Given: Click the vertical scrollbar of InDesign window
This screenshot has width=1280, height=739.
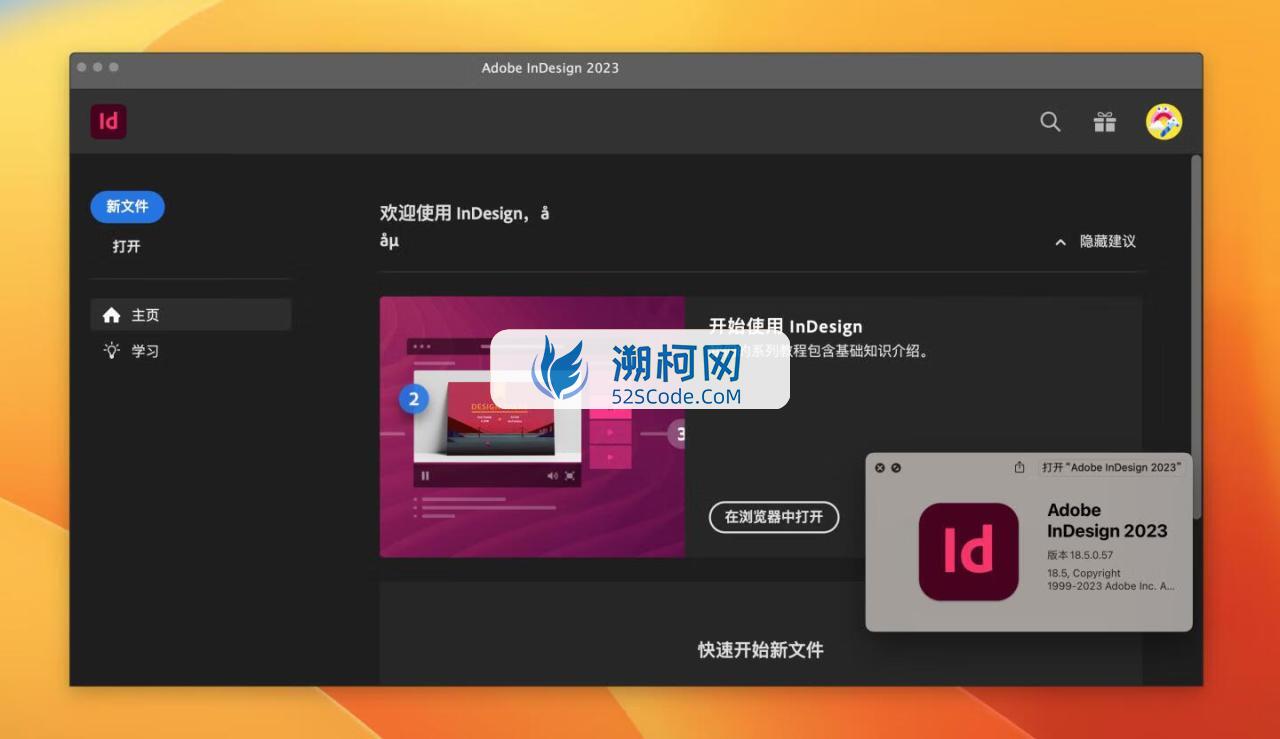Looking at the screenshot, I should coord(1196,335).
